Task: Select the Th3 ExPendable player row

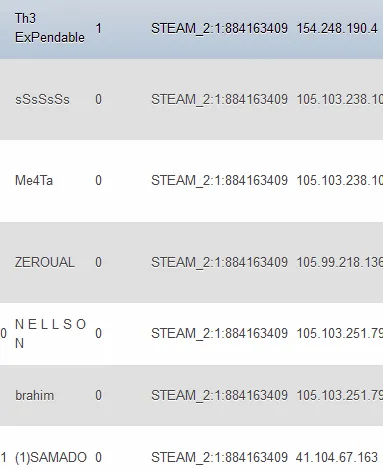Action: point(191,28)
